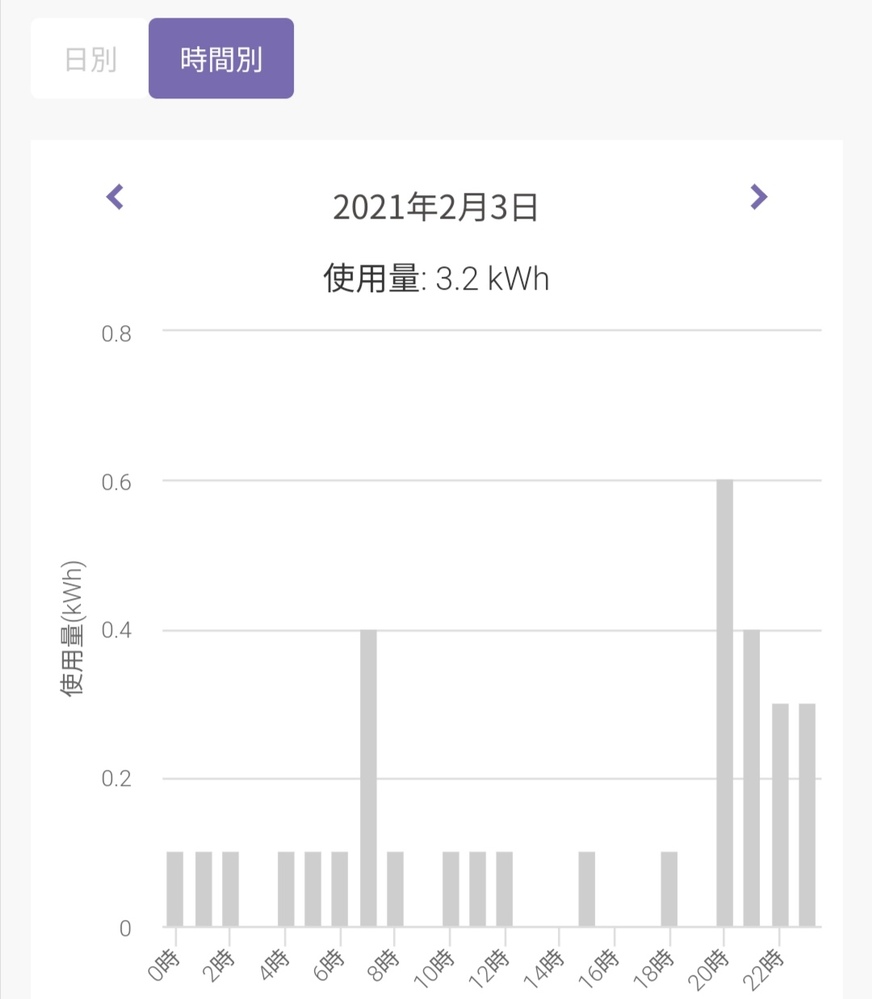The height and width of the screenshot is (999, 872).
Task: Go to the next day with the right arrow
Action: (x=759, y=197)
